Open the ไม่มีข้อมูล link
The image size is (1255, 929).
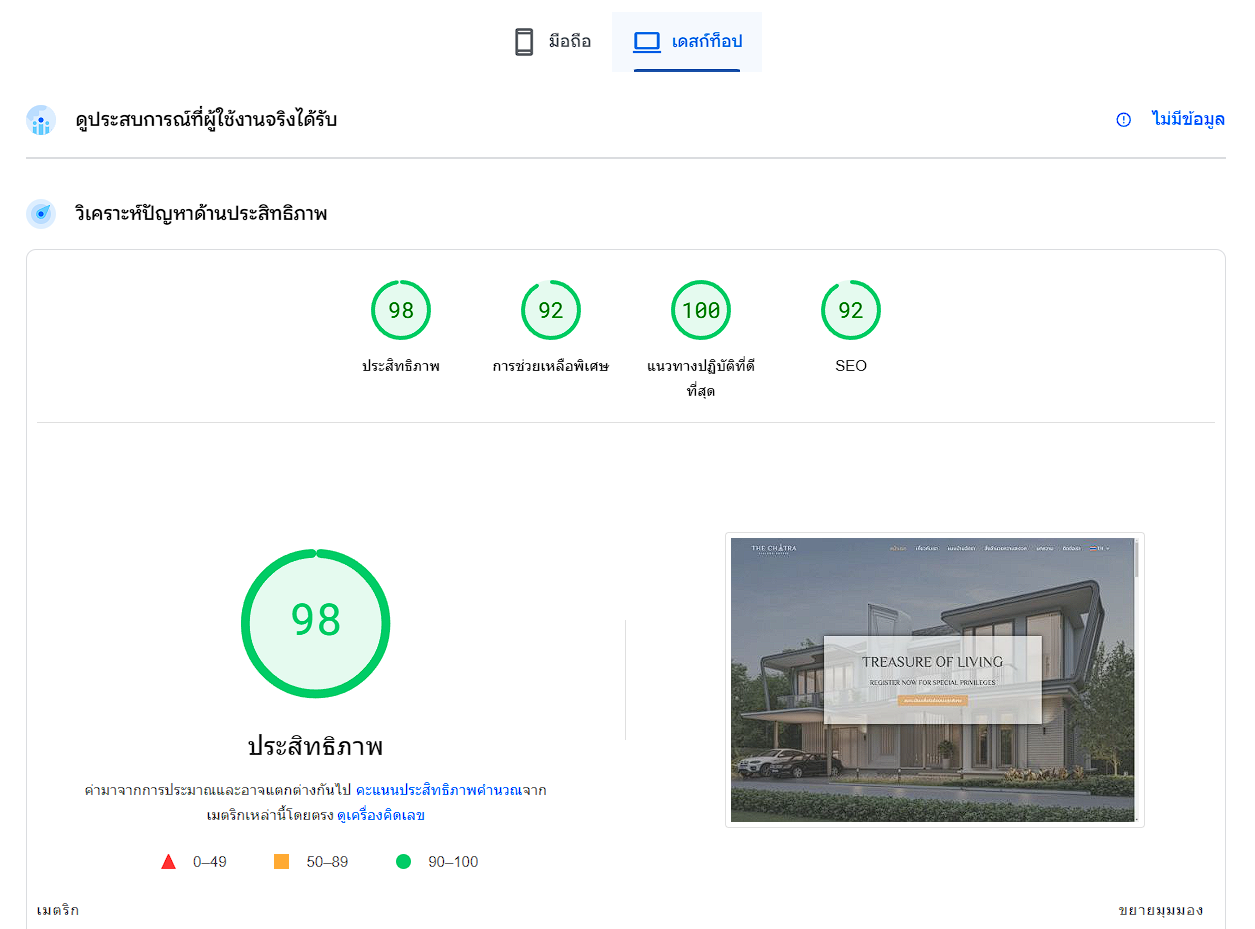pos(1188,120)
